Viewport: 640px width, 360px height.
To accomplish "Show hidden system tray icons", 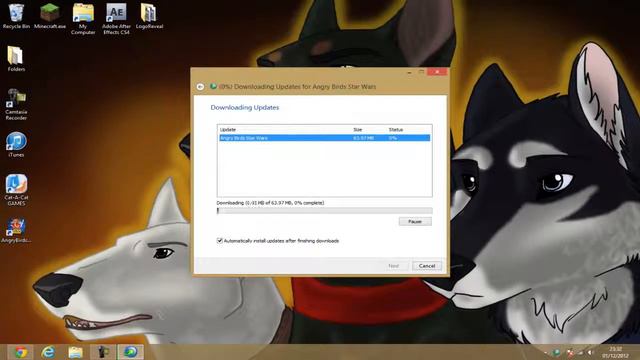I will click(x=546, y=352).
